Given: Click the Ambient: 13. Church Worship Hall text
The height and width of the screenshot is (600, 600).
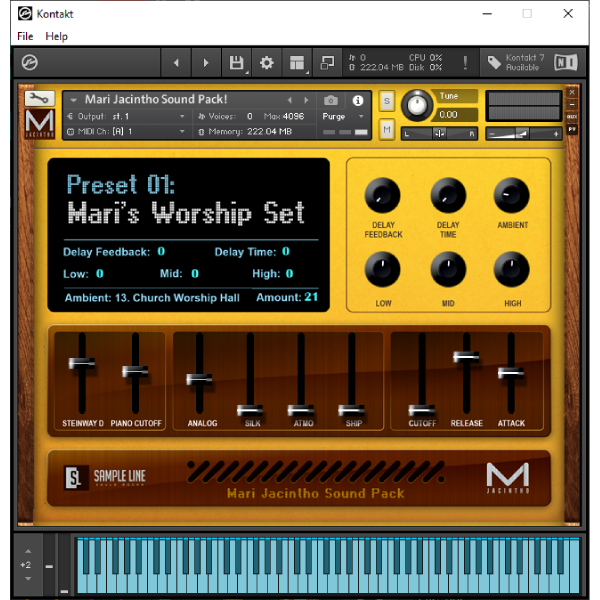Looking at the screenshot, I should [152, 298].
